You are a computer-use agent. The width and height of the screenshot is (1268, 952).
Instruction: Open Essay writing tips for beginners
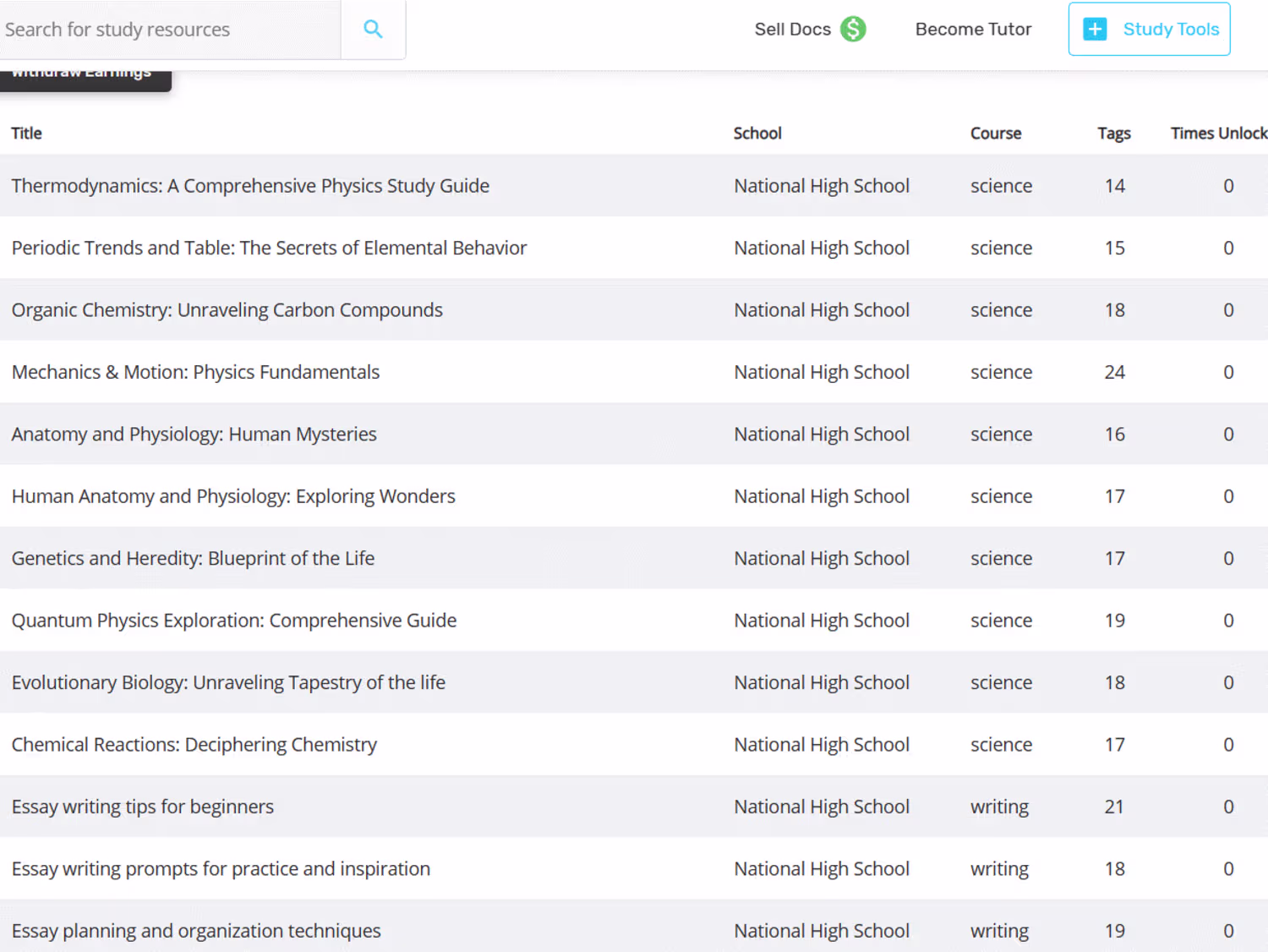point(143,807)
